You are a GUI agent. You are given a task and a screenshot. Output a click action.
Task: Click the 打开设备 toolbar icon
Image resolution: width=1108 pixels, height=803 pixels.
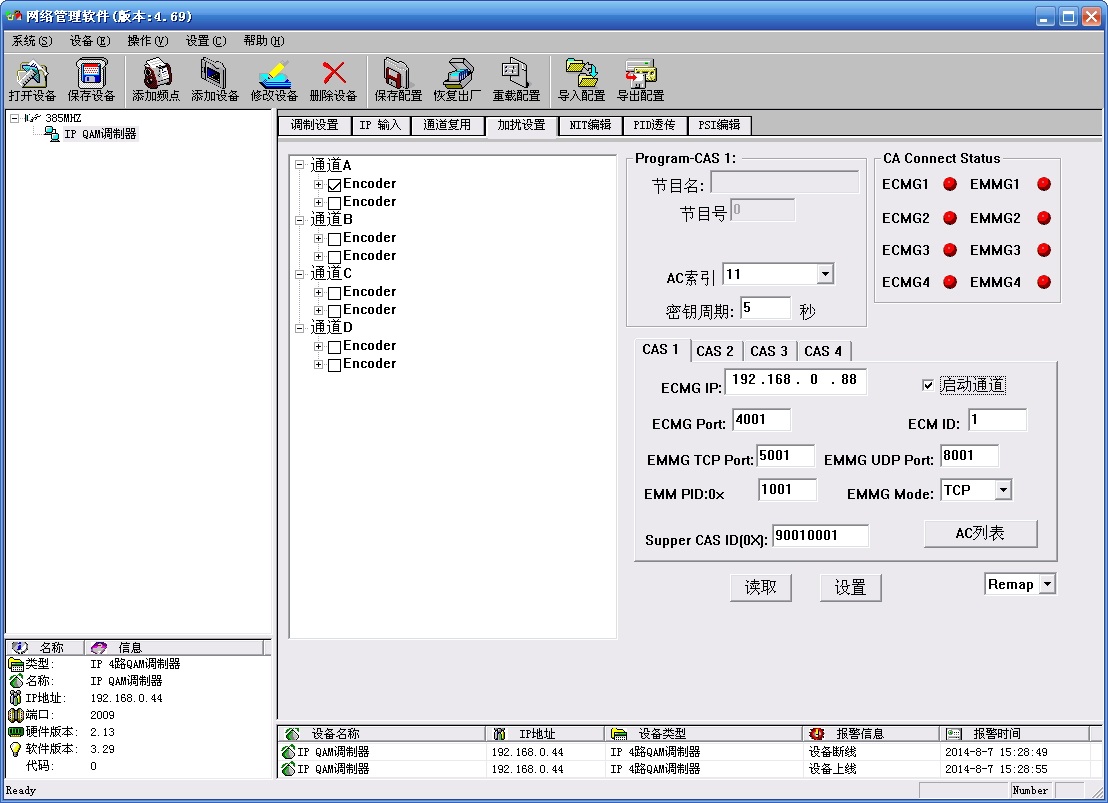32,80
